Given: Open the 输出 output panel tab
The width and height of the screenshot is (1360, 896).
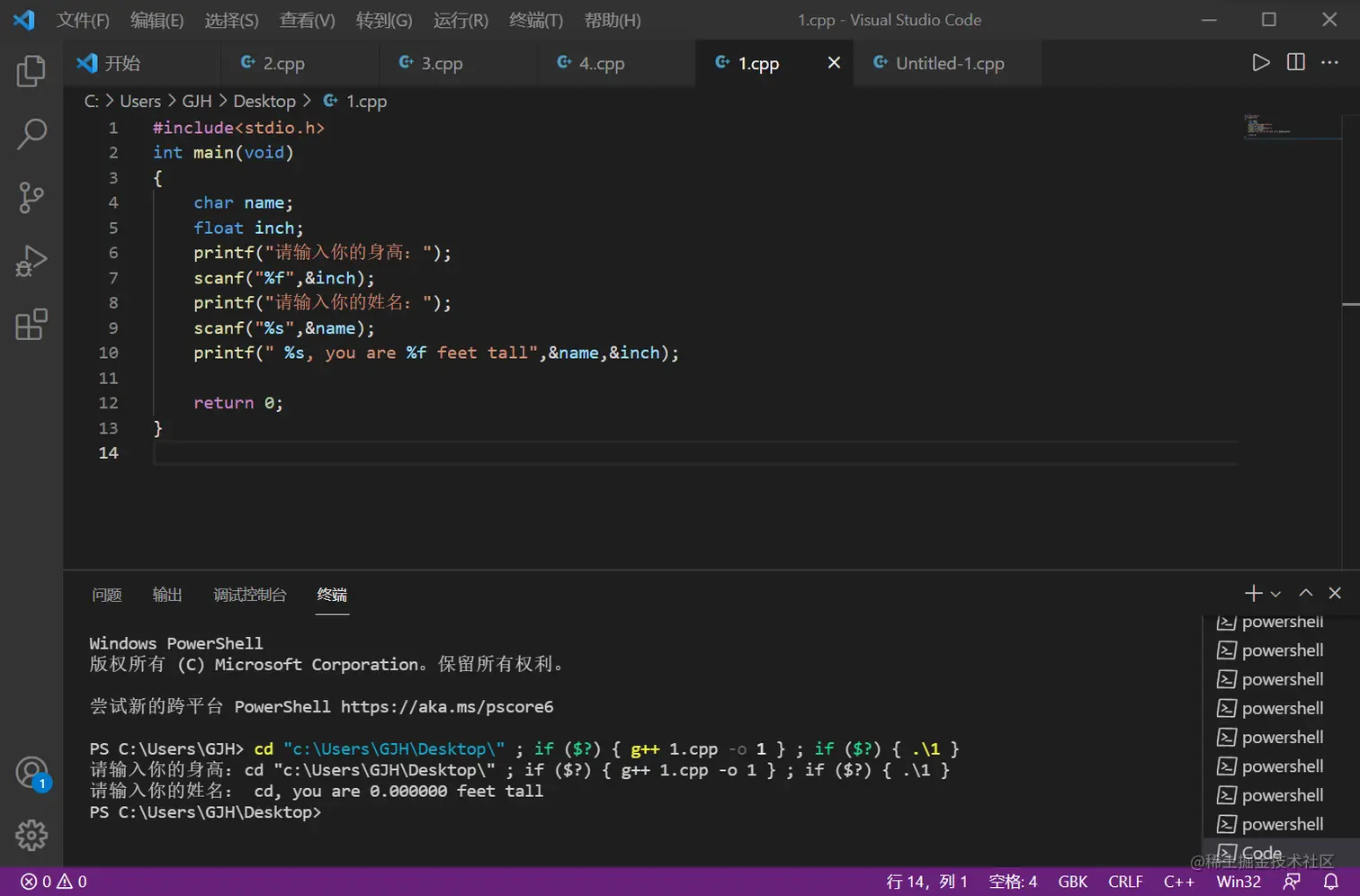Looking at the screenshot, I should pos(167,595).
